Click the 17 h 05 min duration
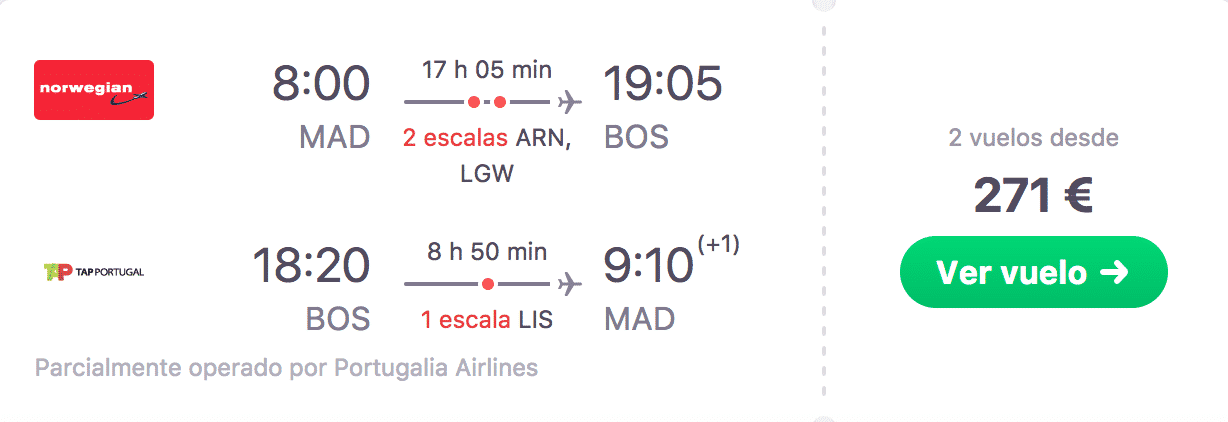 tap(487, 70)
